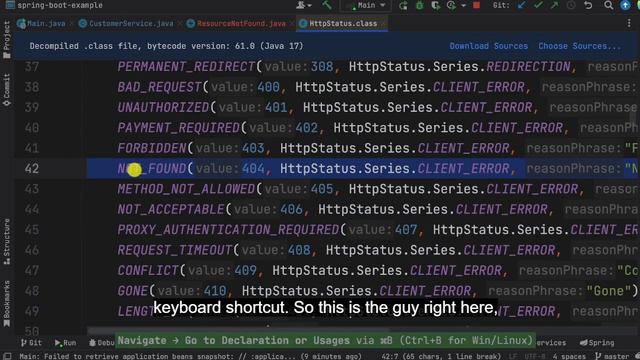Viewport: 640px width, 360px height.
Task: Open the Commit tool window
Action: [x=7, y=90]
